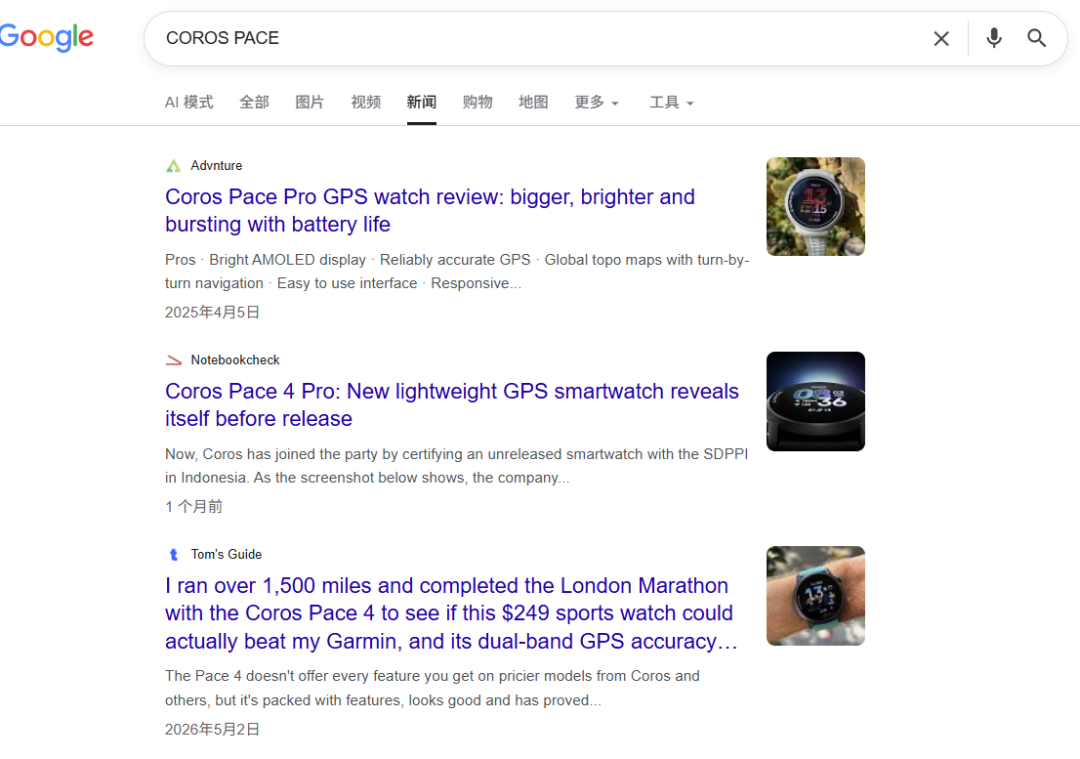The height and width of the screenshot is (759, 1080).
Task: Open the 视频 results tab
Action: (366, 102)
